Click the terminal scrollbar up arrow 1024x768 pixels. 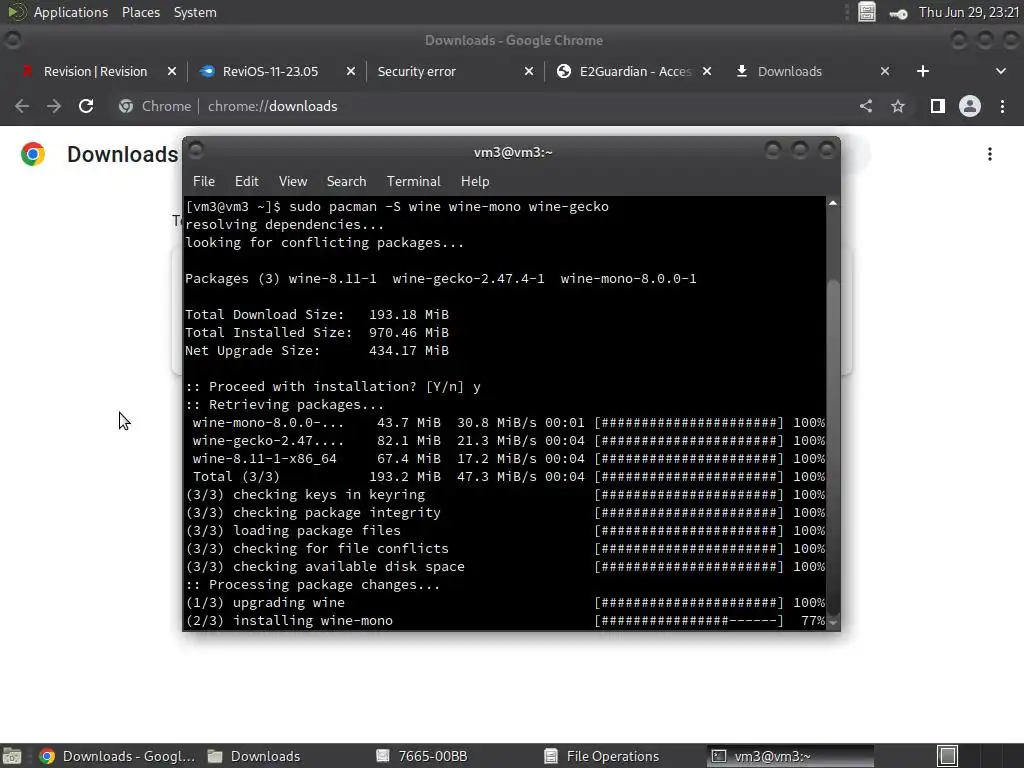tap(833, 204)
